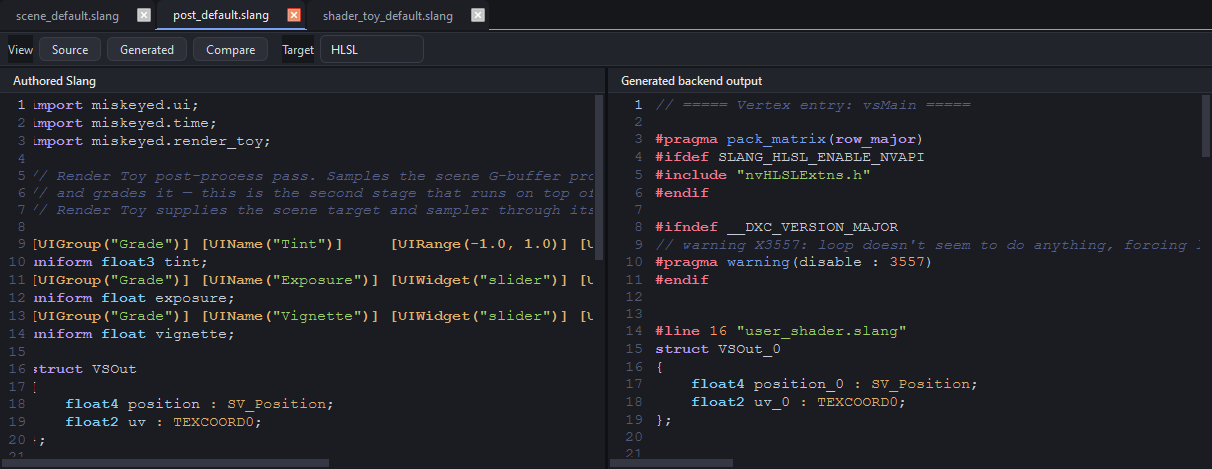Open the shader_toy_default.slang tab
The width and height of the screenshot is (1212, 469).
pos(387,16)
